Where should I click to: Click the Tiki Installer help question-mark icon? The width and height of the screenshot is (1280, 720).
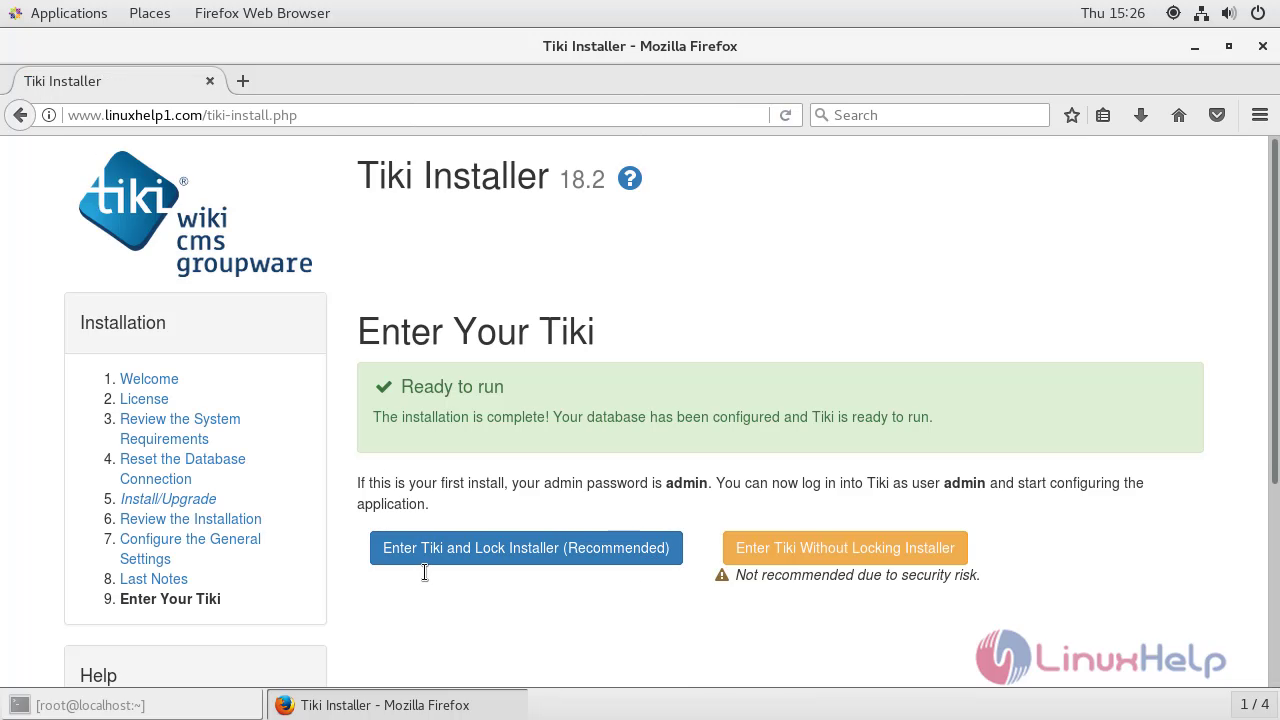coord(630,178)
